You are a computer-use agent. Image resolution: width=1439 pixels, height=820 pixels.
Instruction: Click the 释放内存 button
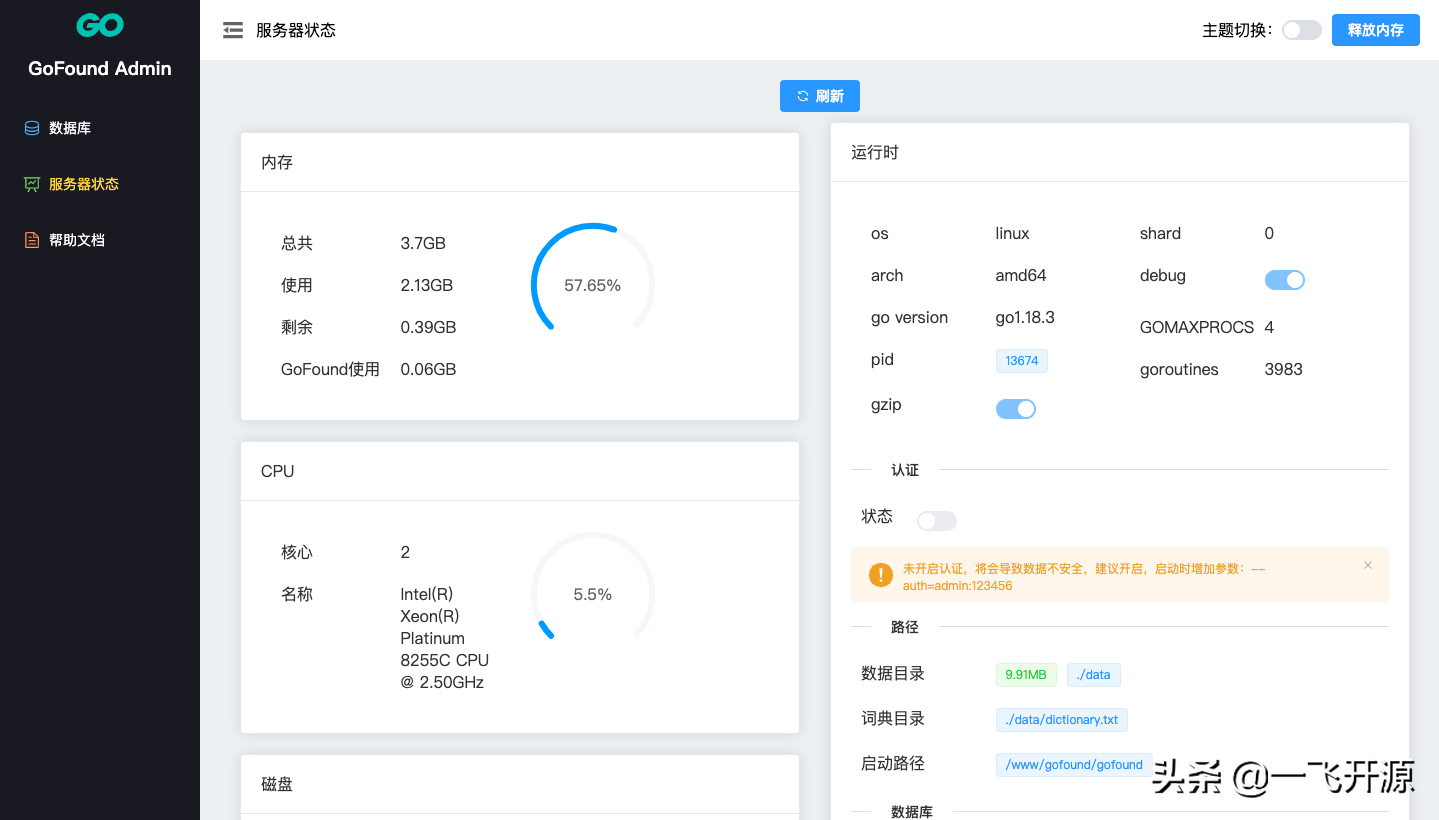click(1376, 30)
